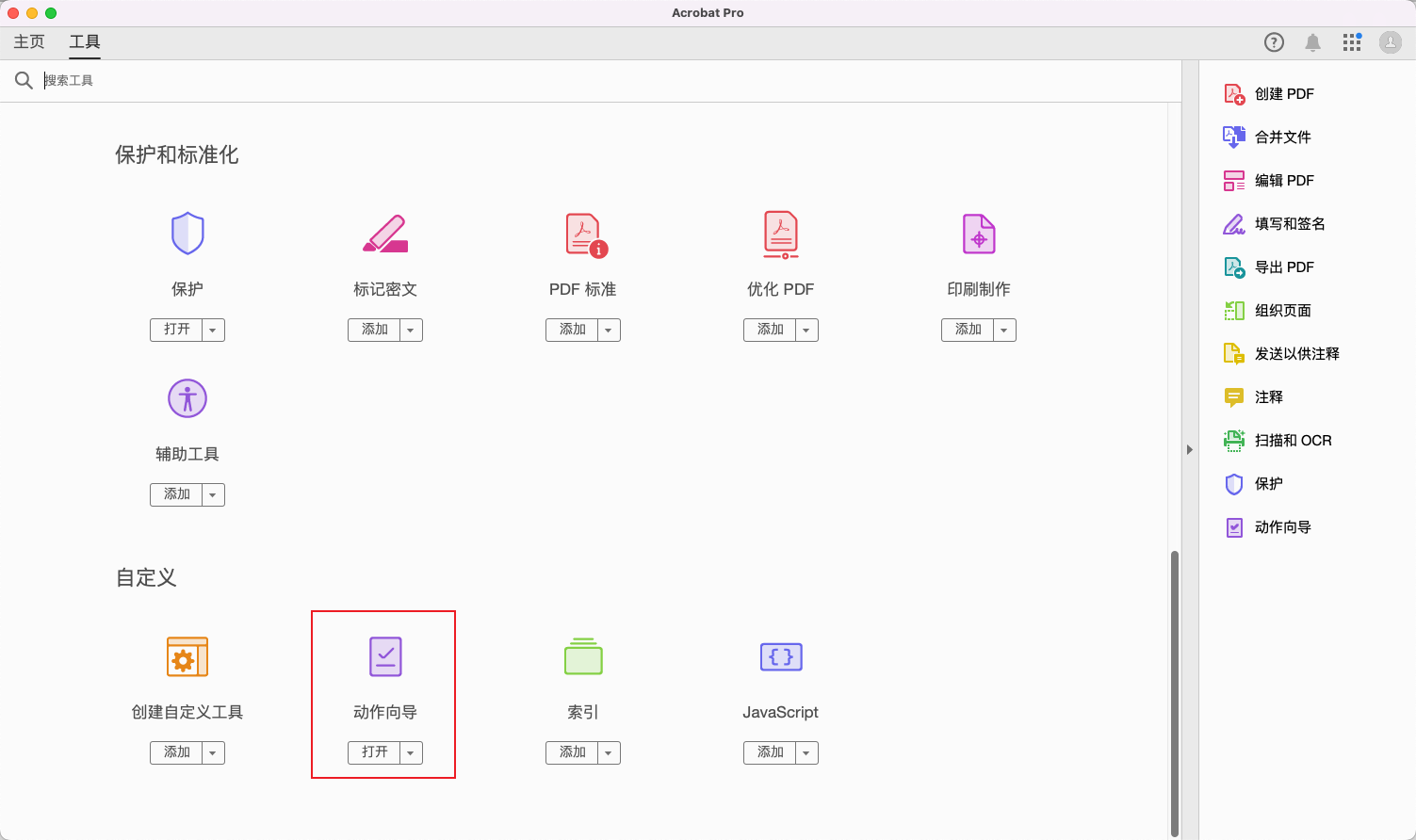This screenshot has width=1416, height=840.
Task: Click the 扫描和 OCR label in the sidebar
Action: point(1294,441)
